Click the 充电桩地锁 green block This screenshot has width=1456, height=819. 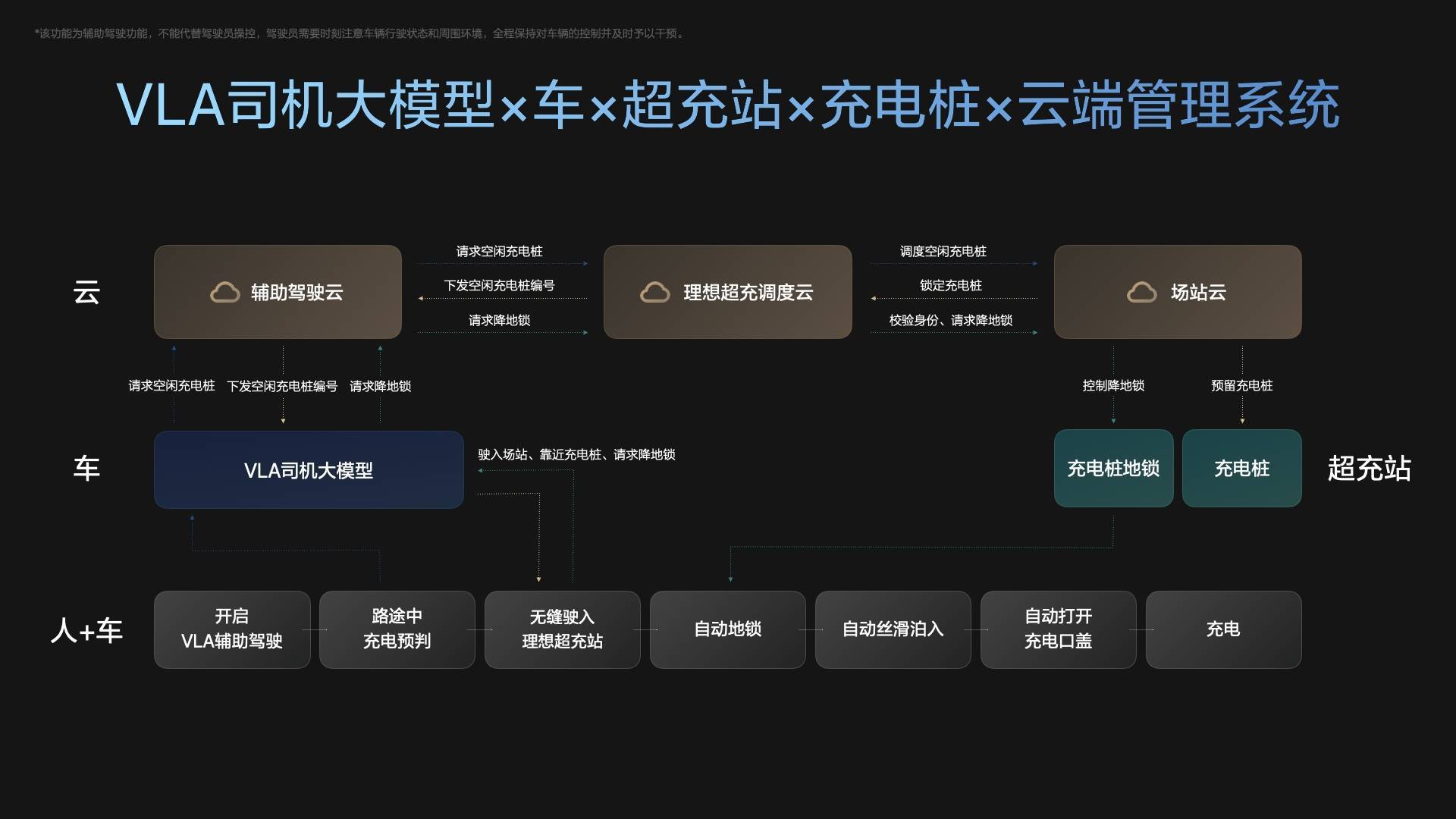click(x=1113, y=468)
